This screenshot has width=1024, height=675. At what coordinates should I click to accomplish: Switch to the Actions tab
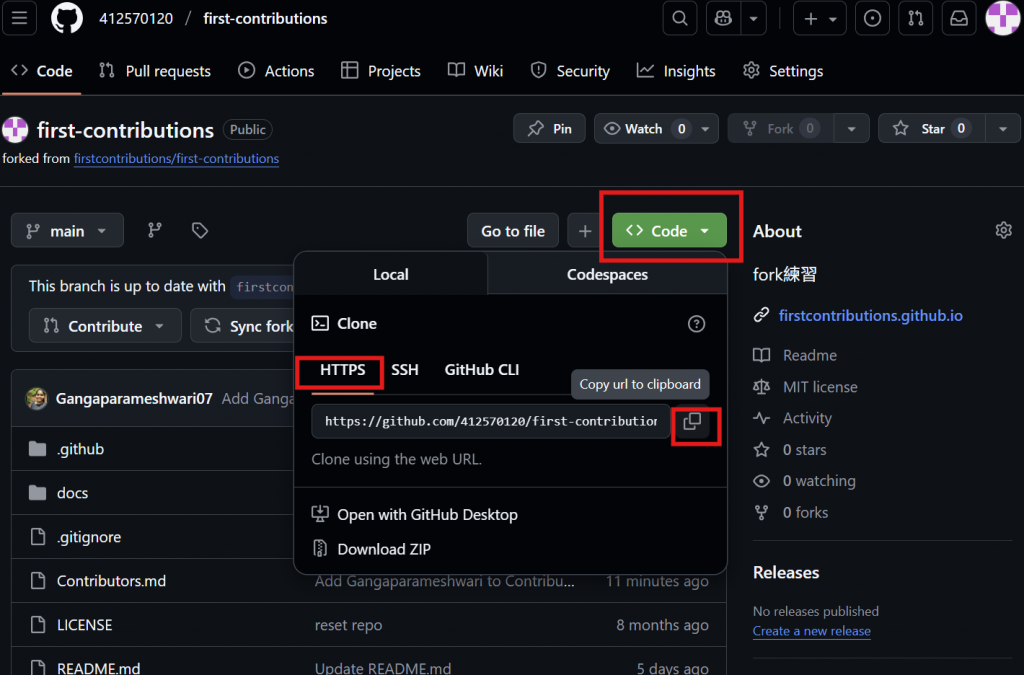coord(276,71)
